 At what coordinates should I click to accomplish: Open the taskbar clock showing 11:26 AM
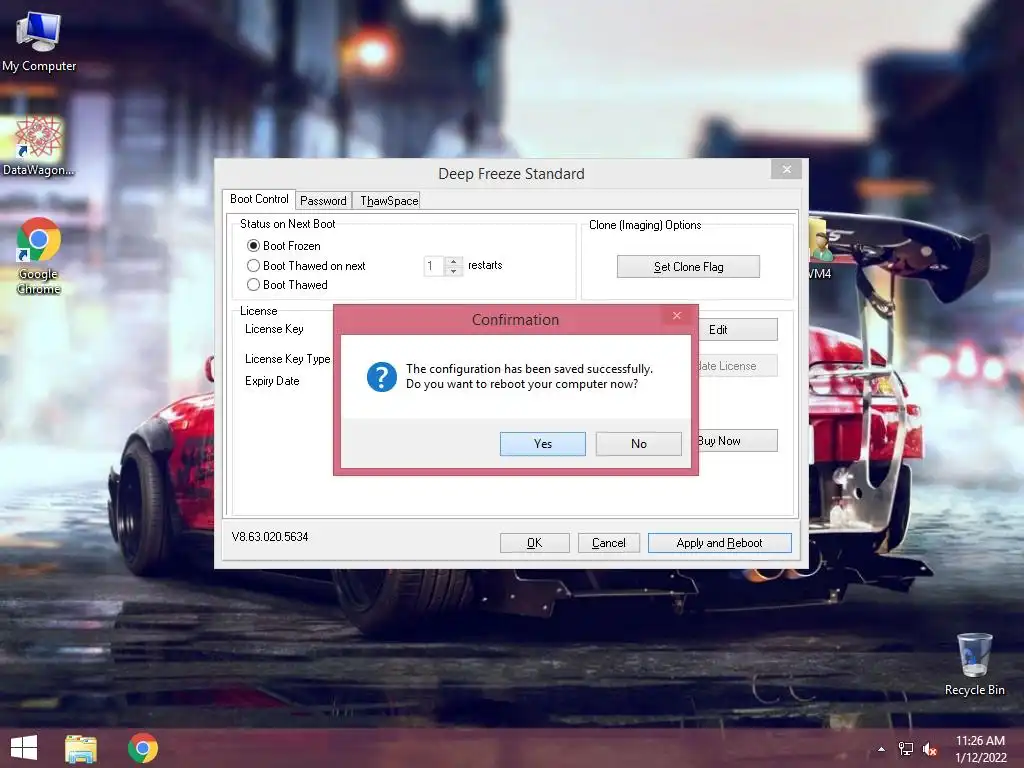coord(980,749)
